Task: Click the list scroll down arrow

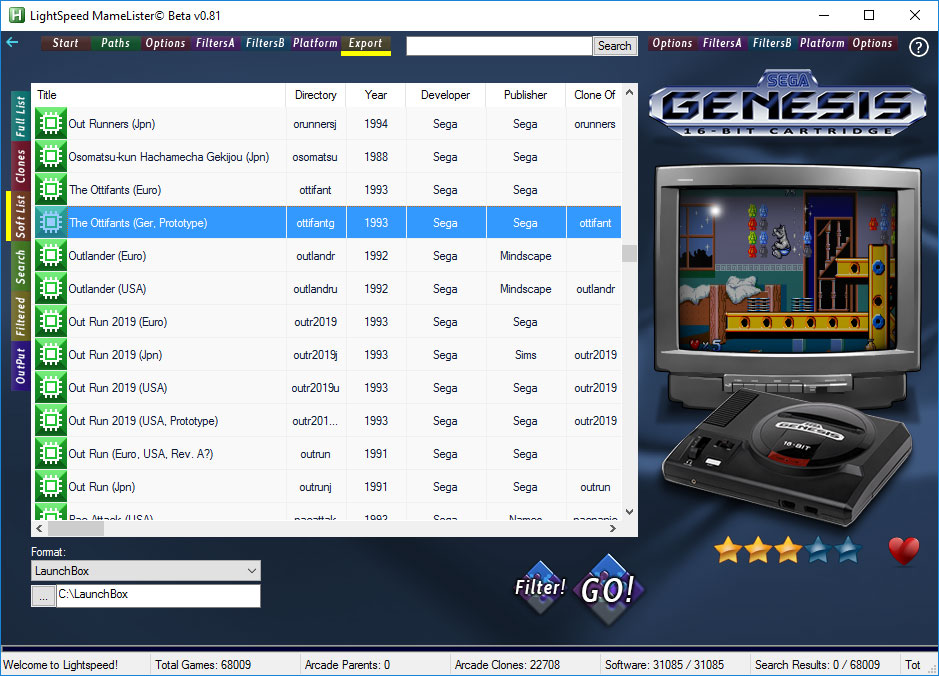Action: 629,512
